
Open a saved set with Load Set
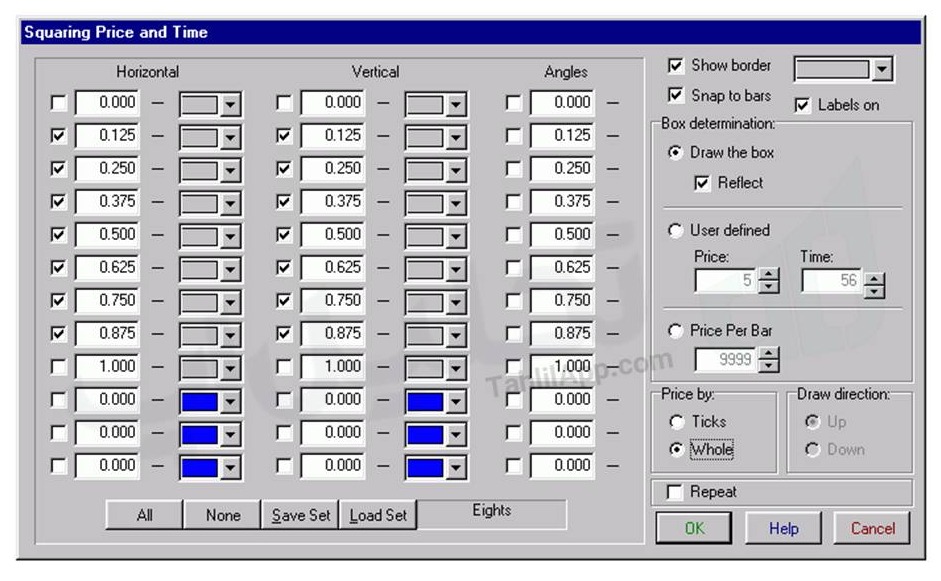(378, 515)
